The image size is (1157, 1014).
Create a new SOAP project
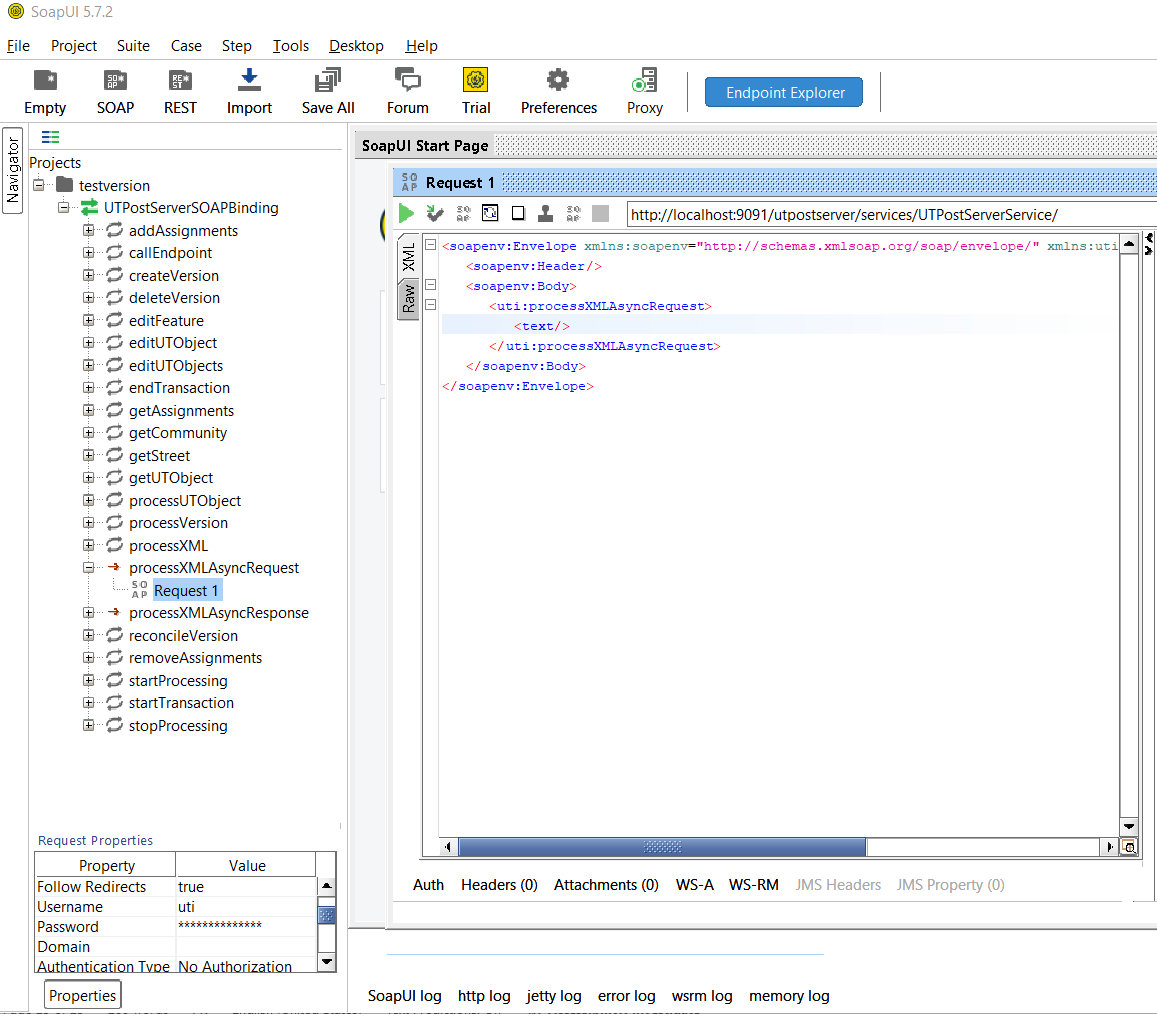115,92
